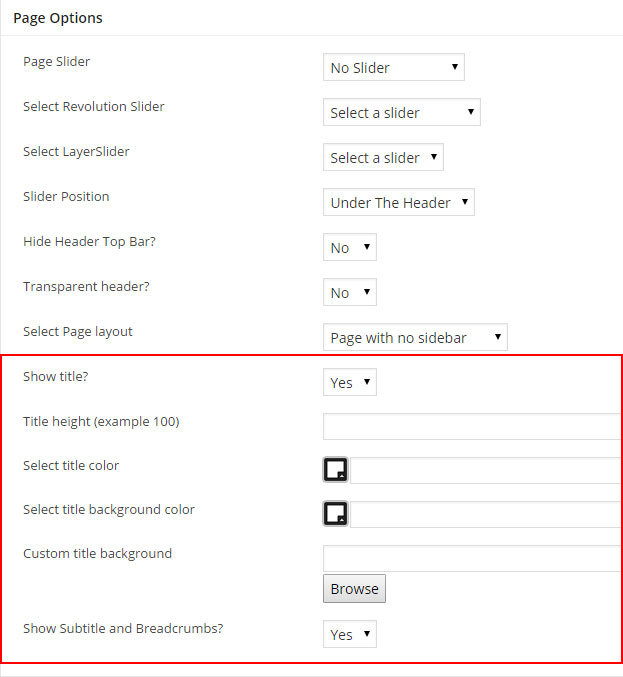Open the Select LayerSlider dropdown

383,158
